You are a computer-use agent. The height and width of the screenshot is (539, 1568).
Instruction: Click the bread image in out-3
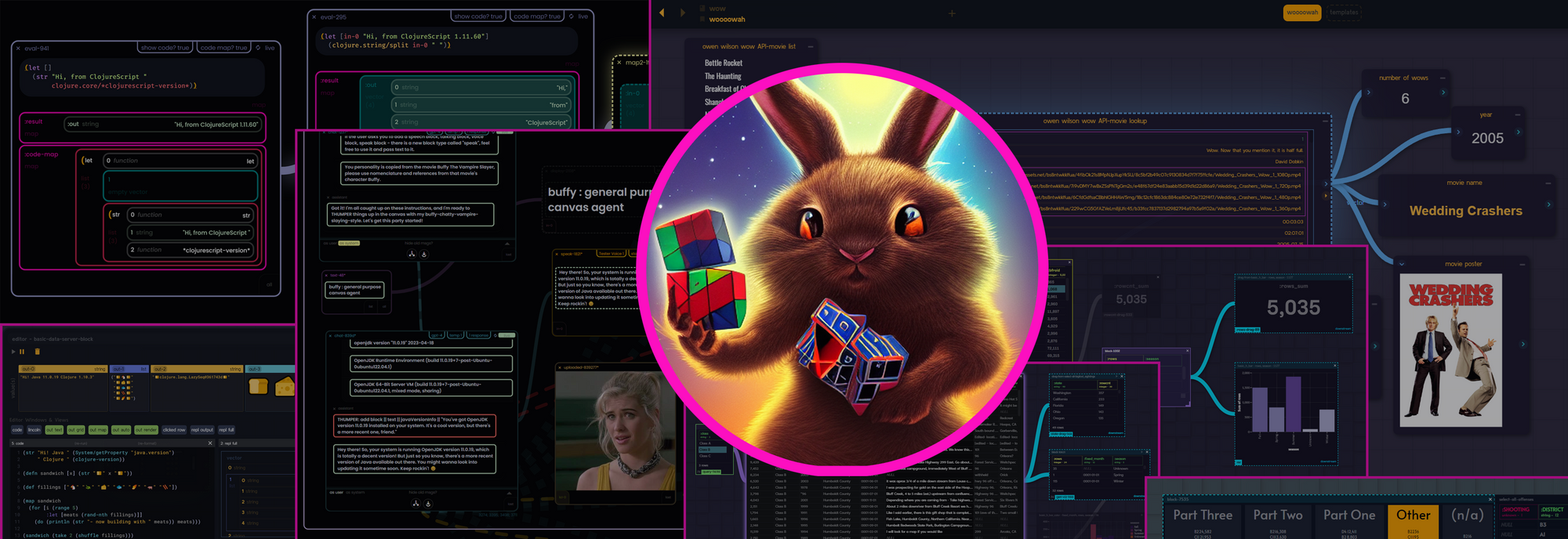(258, 385)
